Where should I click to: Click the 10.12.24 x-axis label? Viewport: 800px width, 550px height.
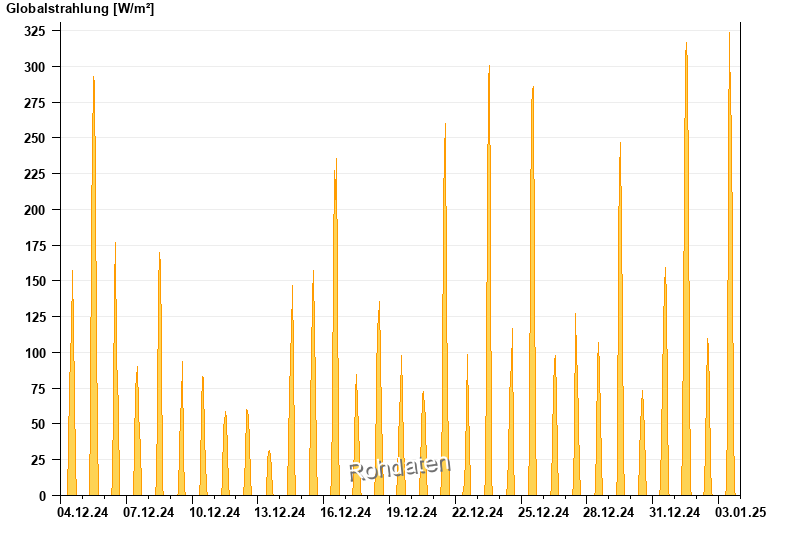[215, 513]
